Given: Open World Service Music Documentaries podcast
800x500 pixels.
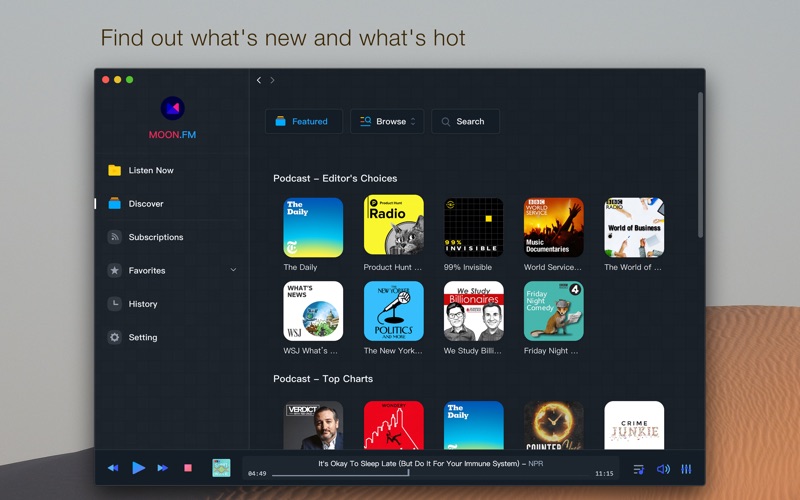Looking at the screenshot, I should coord(554,228).
